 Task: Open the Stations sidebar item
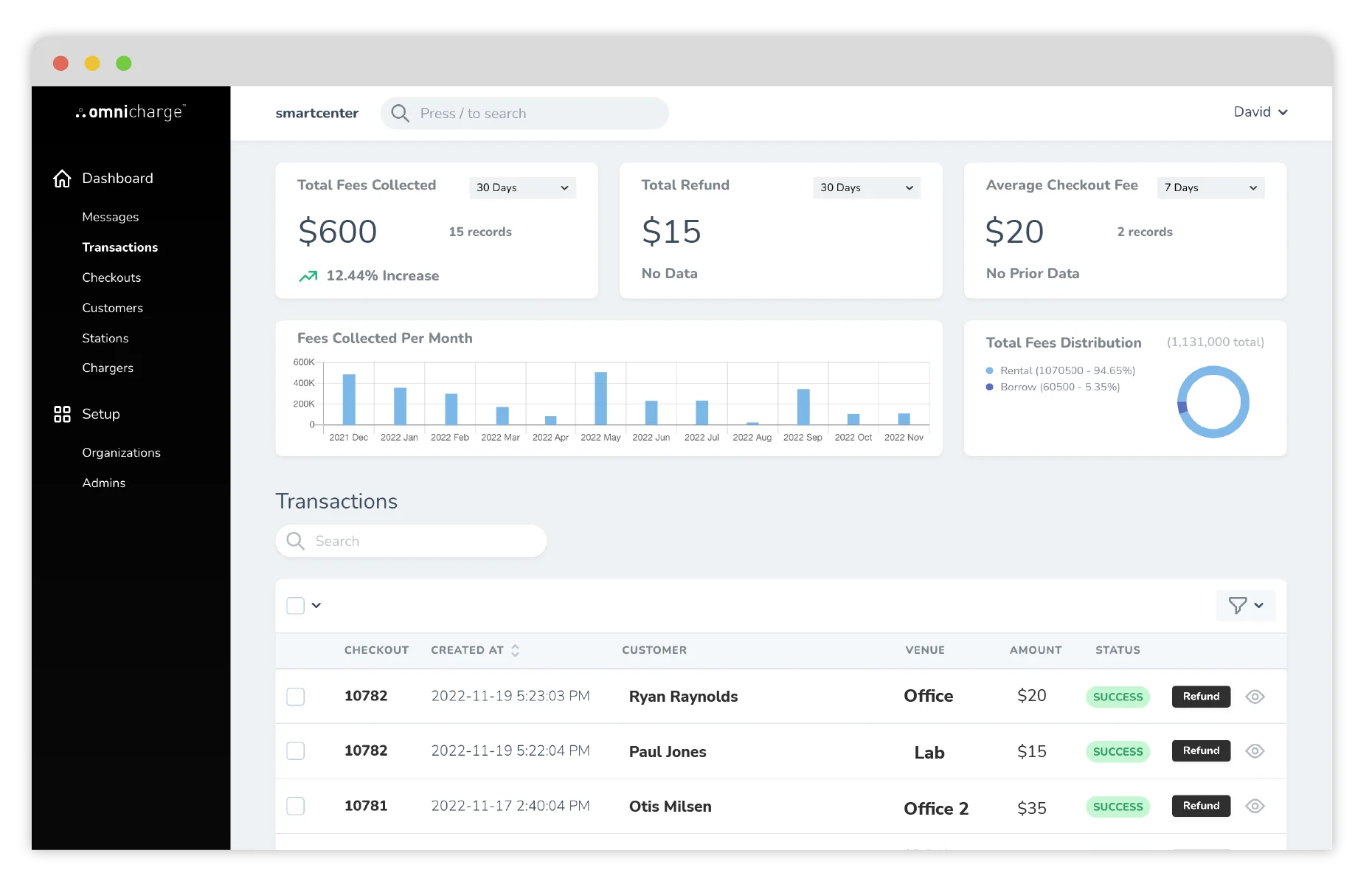tap(105, 338)
